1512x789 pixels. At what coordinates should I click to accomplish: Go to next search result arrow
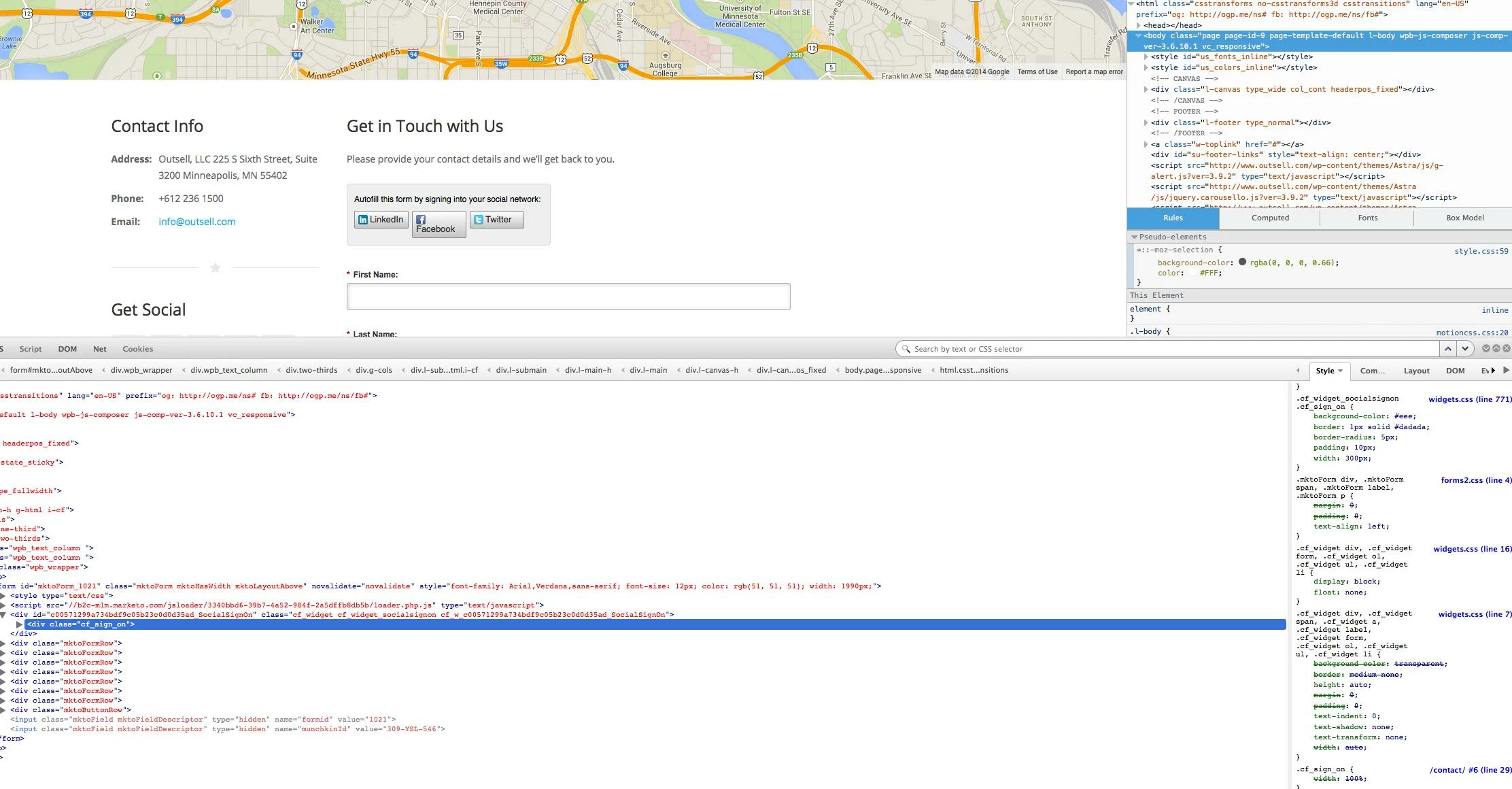(1464, 349)
